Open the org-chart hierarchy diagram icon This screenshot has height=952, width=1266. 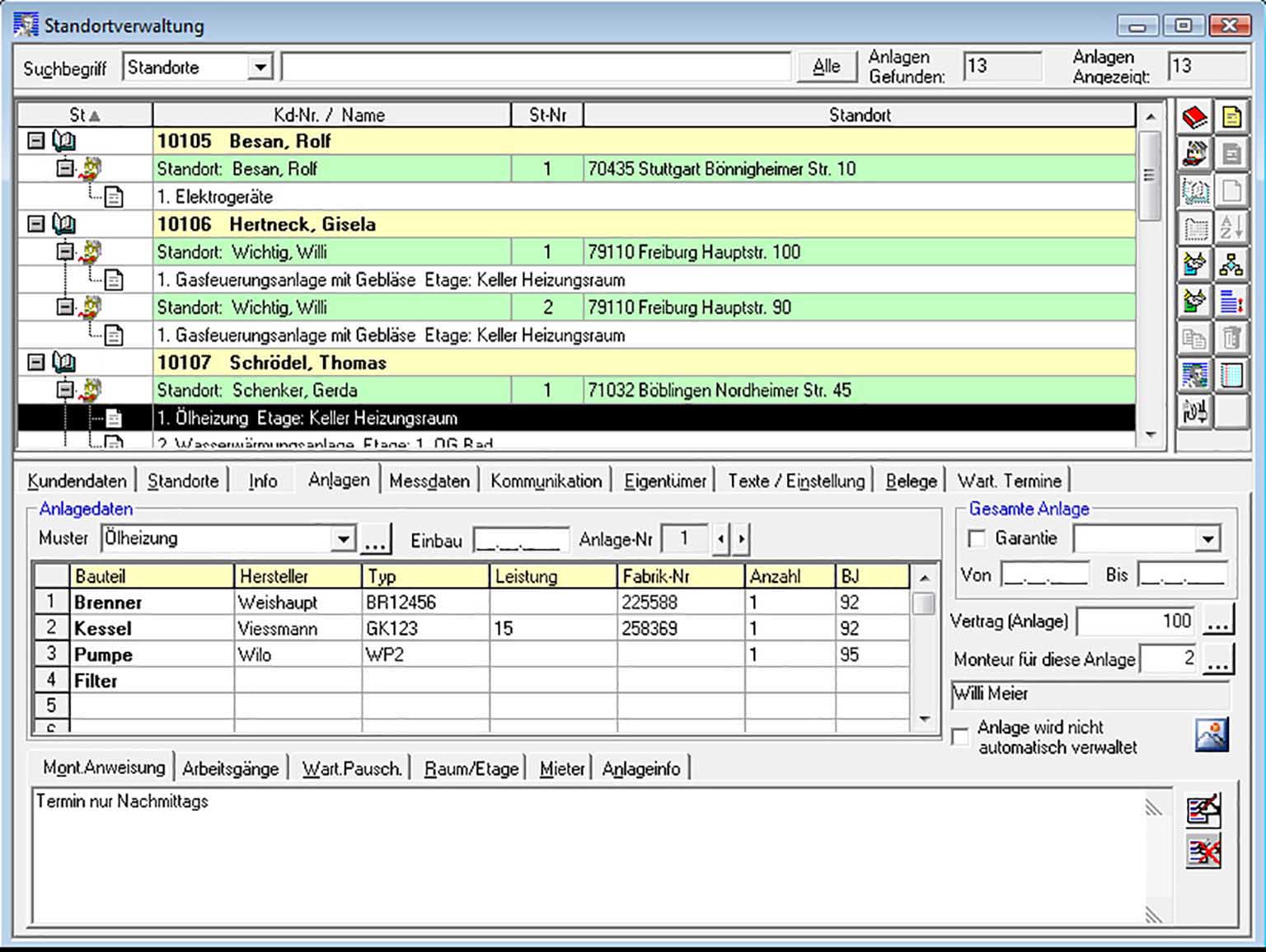pyautogui.click(x=1231, y=265)
